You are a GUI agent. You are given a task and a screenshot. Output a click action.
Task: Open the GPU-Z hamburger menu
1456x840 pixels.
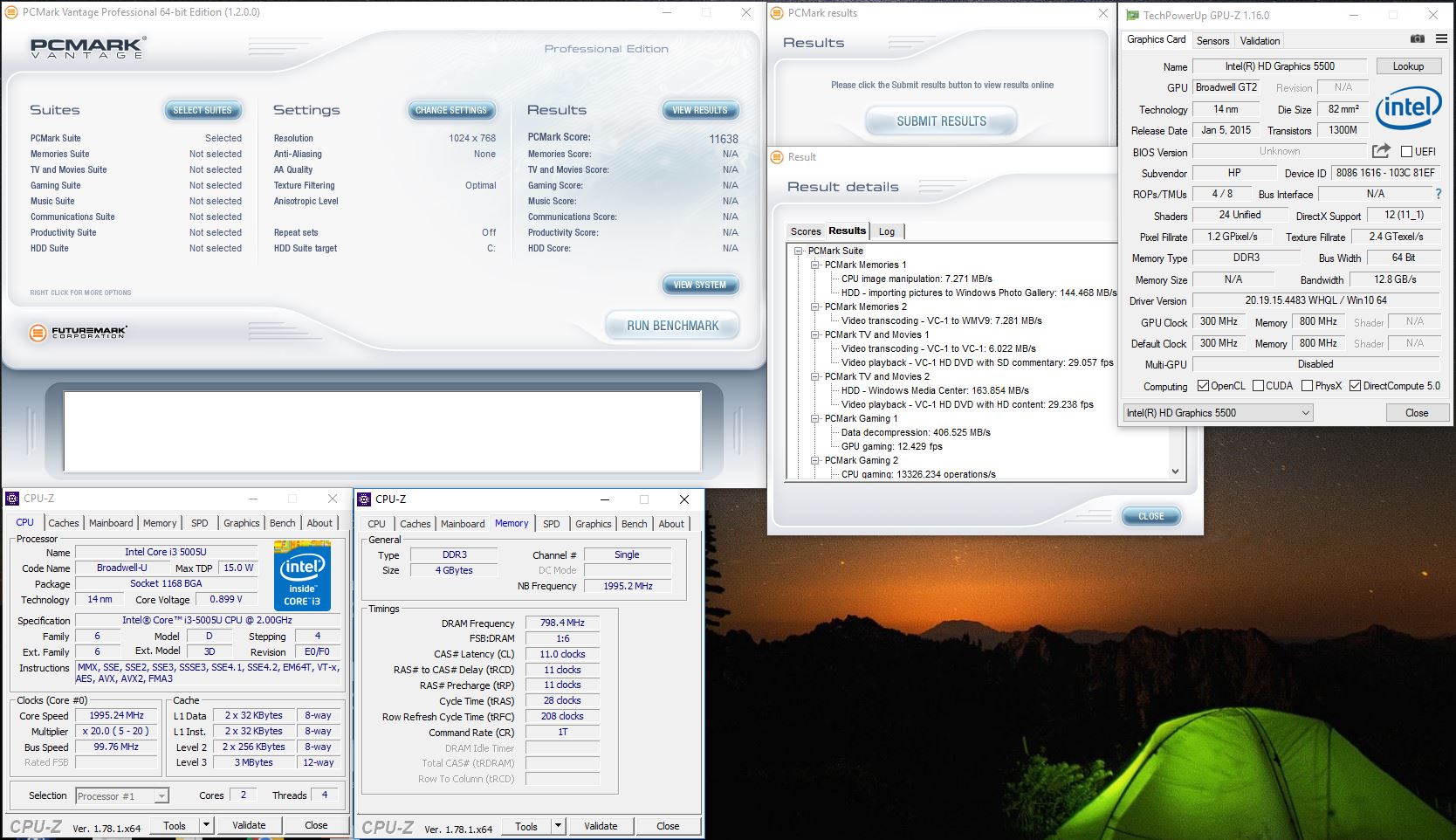tap(1441, 39)
